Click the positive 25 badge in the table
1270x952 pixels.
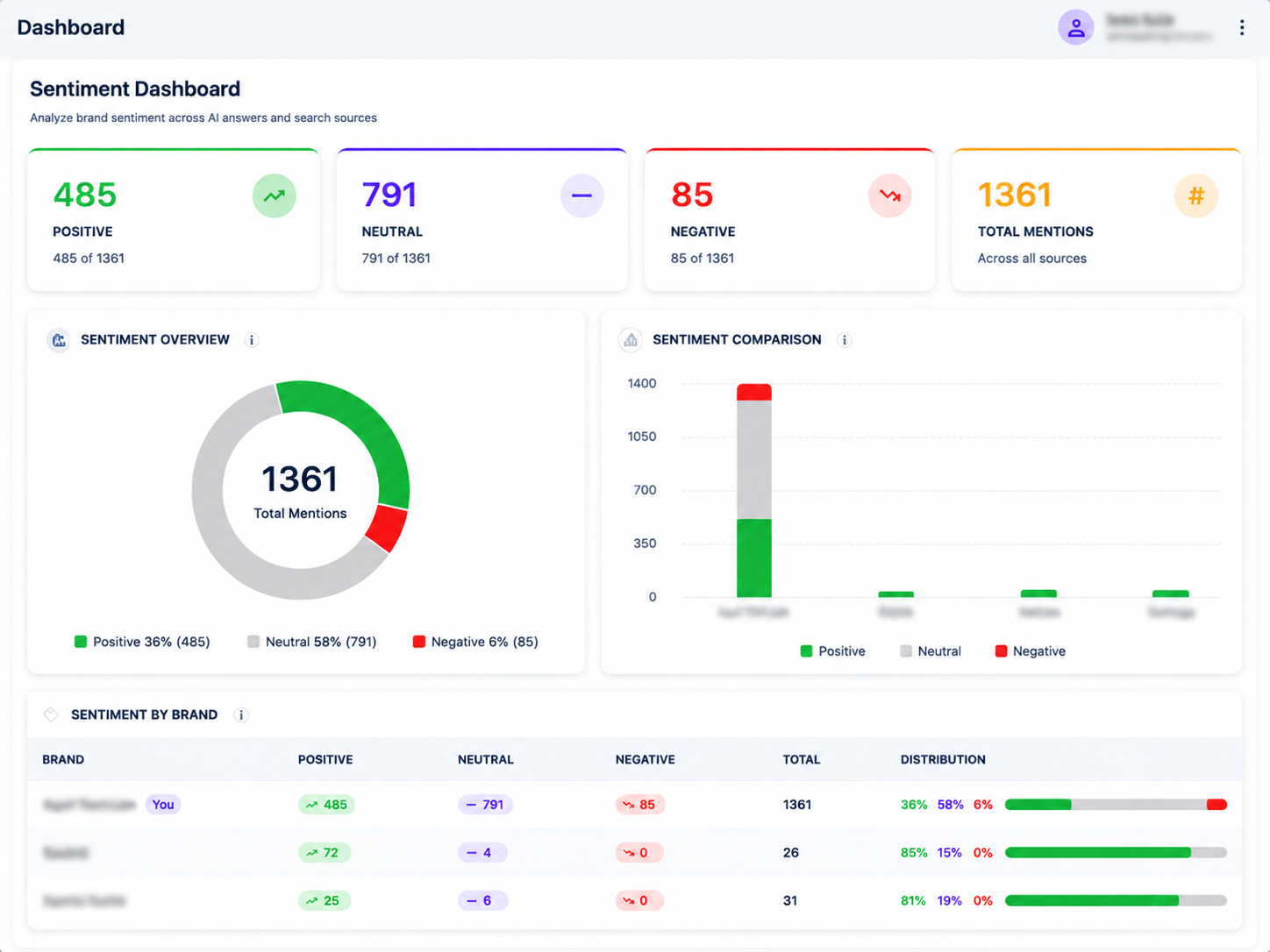325,901
